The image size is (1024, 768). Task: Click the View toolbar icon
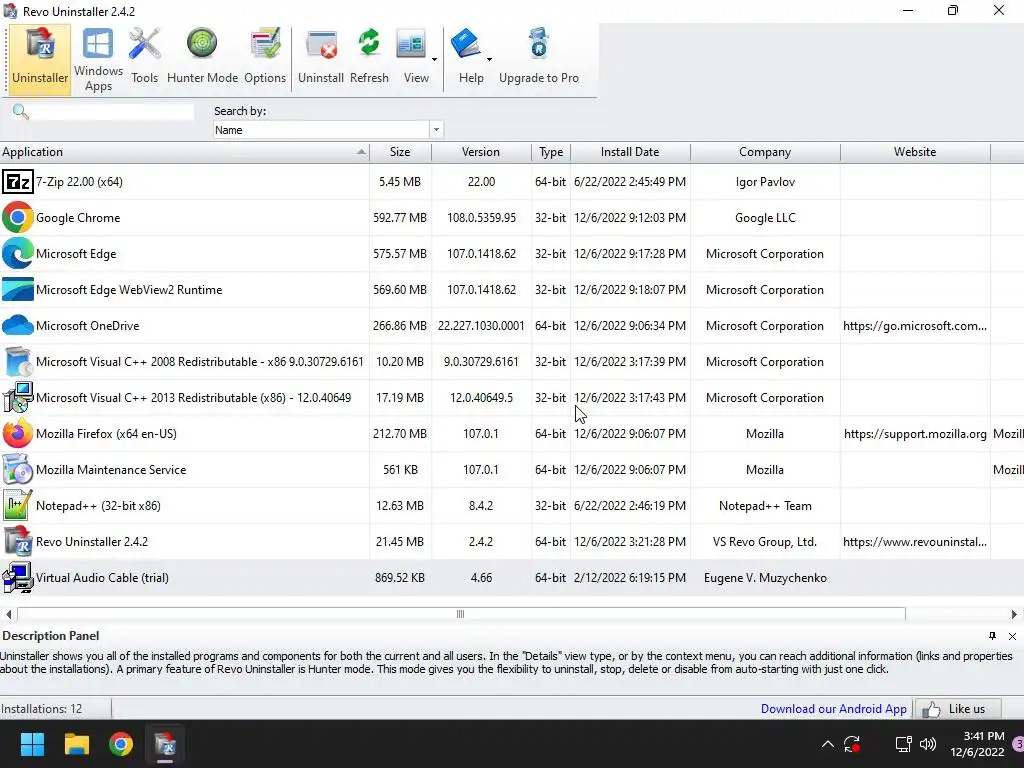411,44
